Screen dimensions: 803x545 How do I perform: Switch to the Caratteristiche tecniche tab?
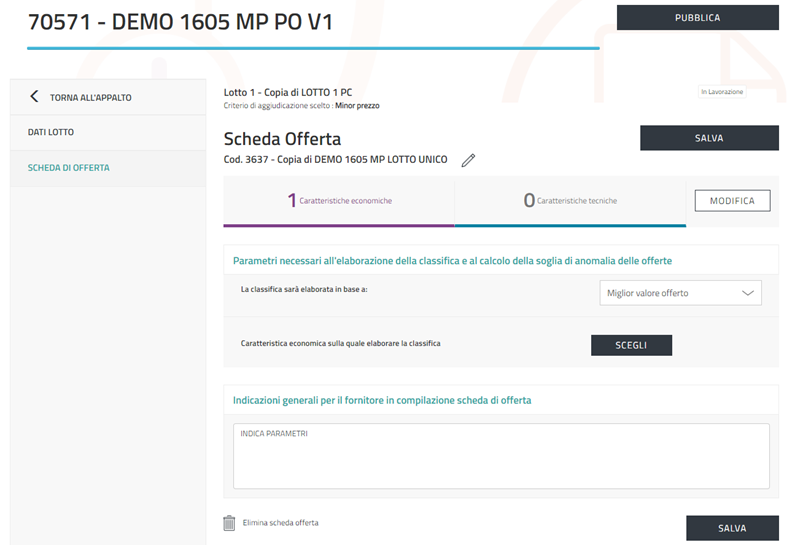(x=570, y=201)
